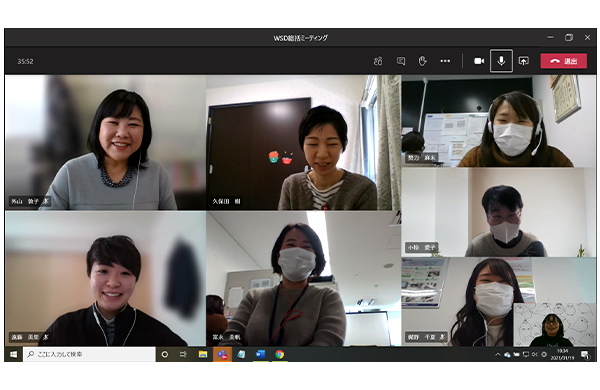Switch to Microsoft Teams taskbar icon
Screen dimensions: 600x390
click(222, 354)
